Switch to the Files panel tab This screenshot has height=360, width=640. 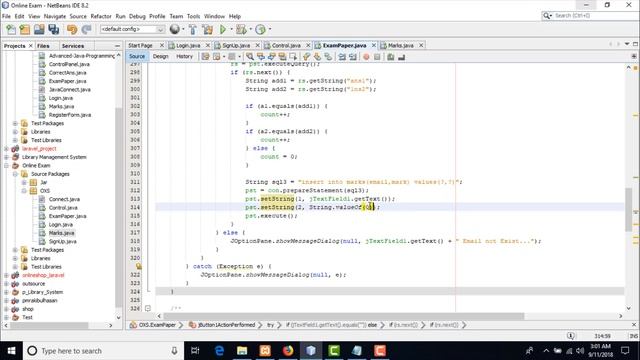pyautogui.click(x=43, y=46)
